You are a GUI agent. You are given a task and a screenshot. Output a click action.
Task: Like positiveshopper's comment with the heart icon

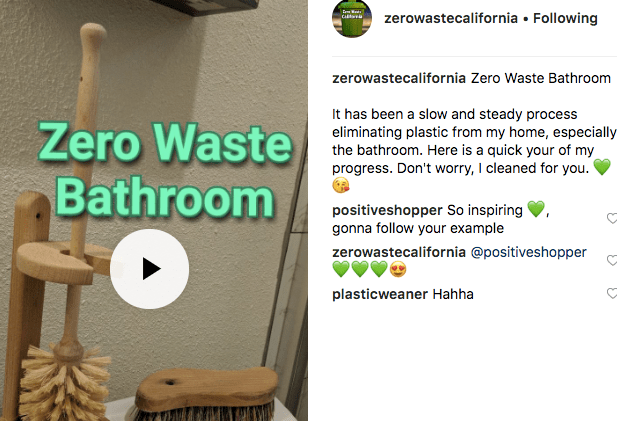click(x=612, y=218)
